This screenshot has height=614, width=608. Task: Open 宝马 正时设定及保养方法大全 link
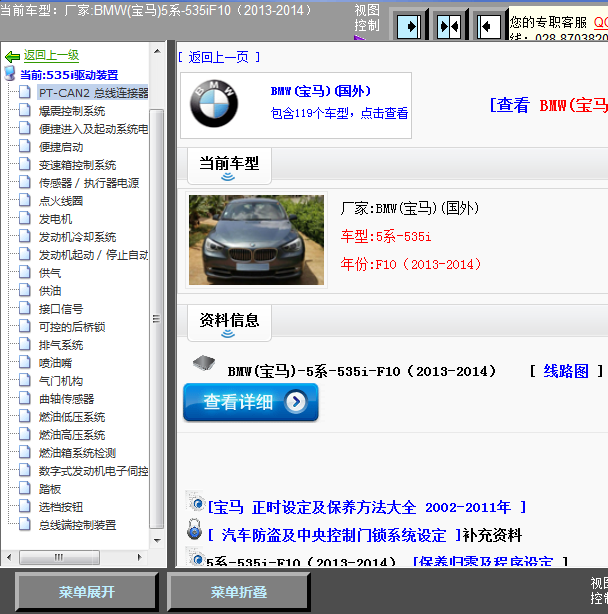coord(366,507)
